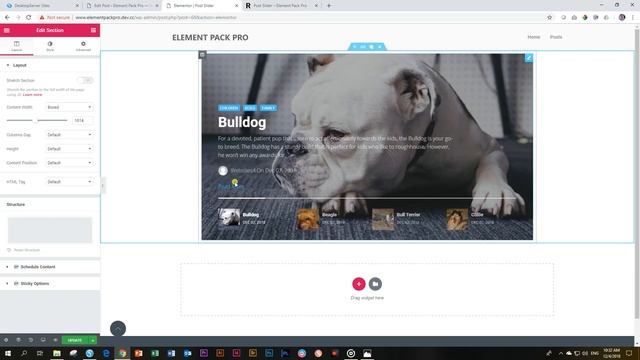Click the slider progress bar
Screen dimensions: 640x360
click(367, 198)
